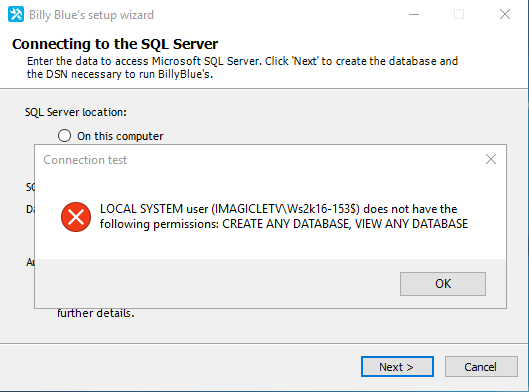529x392 pixels.
Task: Click the red error icon in dialog
Action: 76,217
